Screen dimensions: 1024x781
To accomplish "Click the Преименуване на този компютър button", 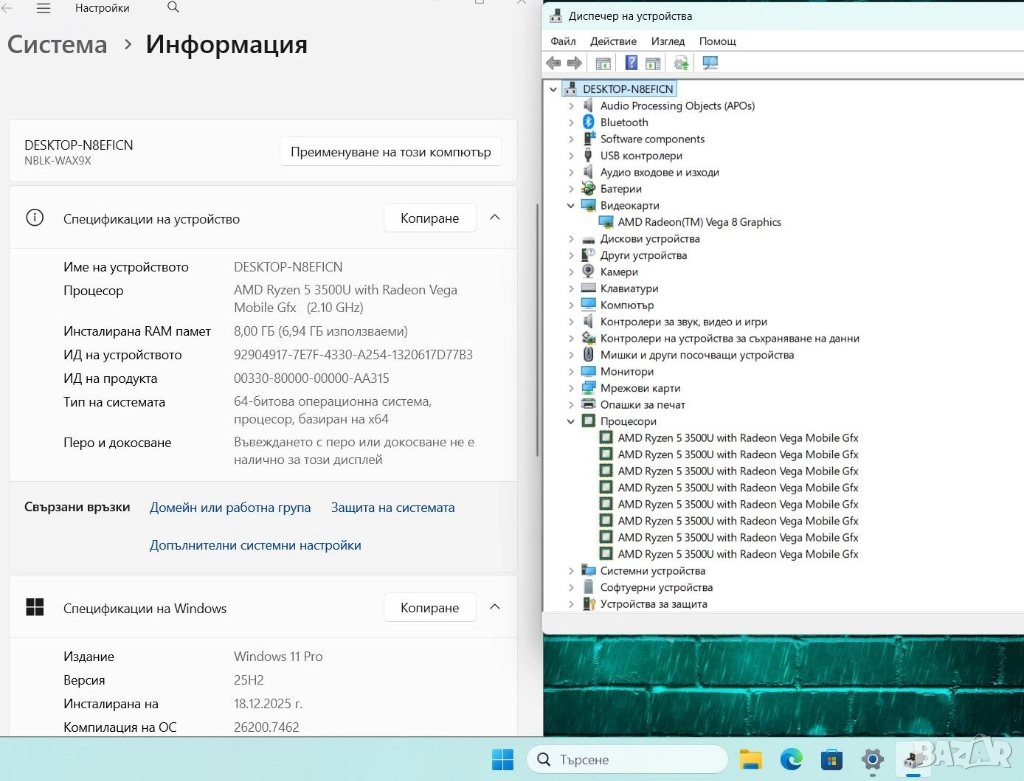I will pos(390,152).
